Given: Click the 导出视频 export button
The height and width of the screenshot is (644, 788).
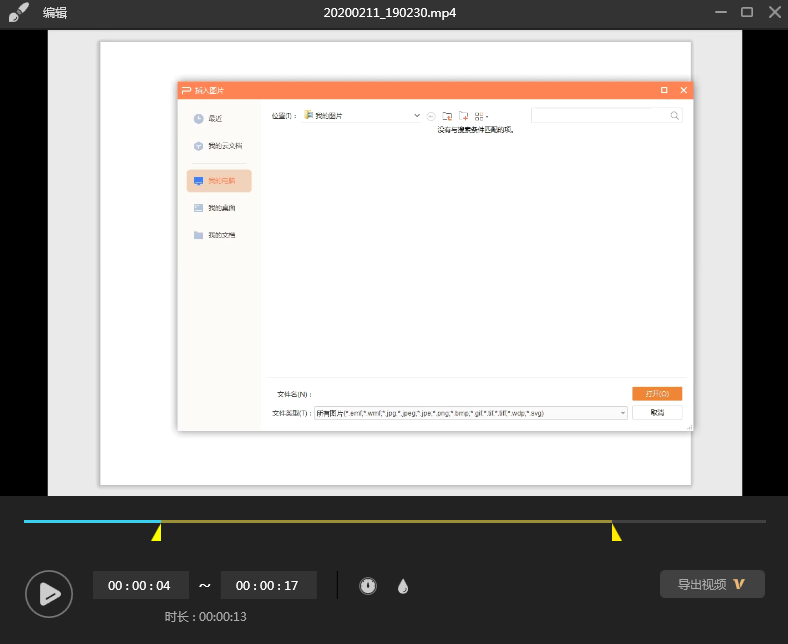Looking at the screenshot, I should click(x=712, y=584).
